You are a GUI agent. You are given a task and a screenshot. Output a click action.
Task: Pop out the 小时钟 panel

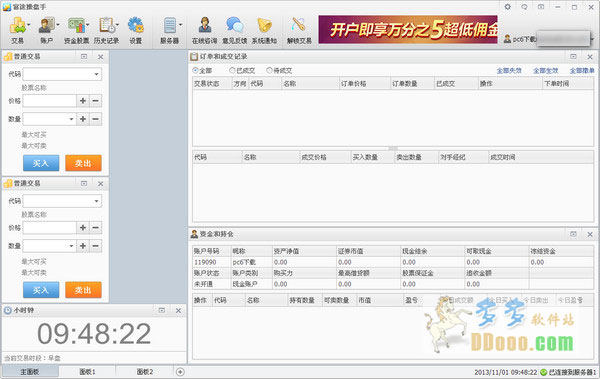coord(161,310)
